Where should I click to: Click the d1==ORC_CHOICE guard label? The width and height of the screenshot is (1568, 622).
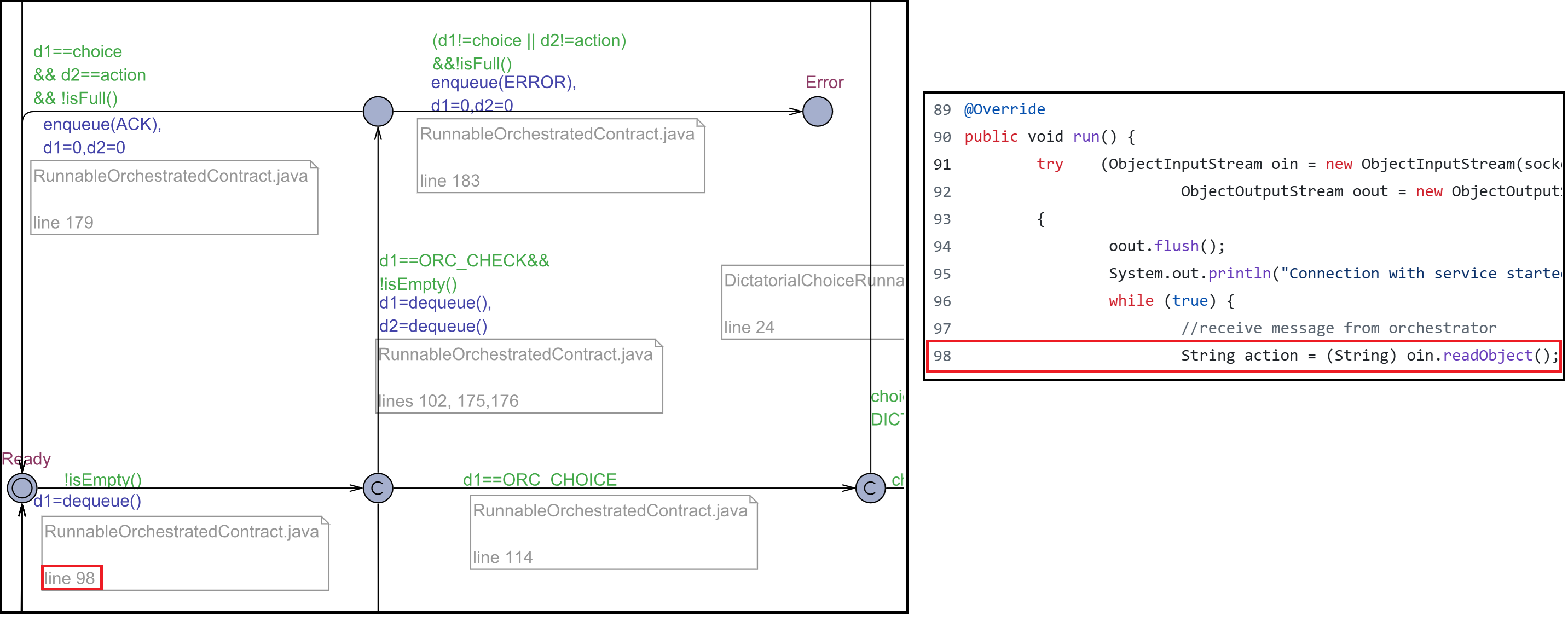coord(539,480)
